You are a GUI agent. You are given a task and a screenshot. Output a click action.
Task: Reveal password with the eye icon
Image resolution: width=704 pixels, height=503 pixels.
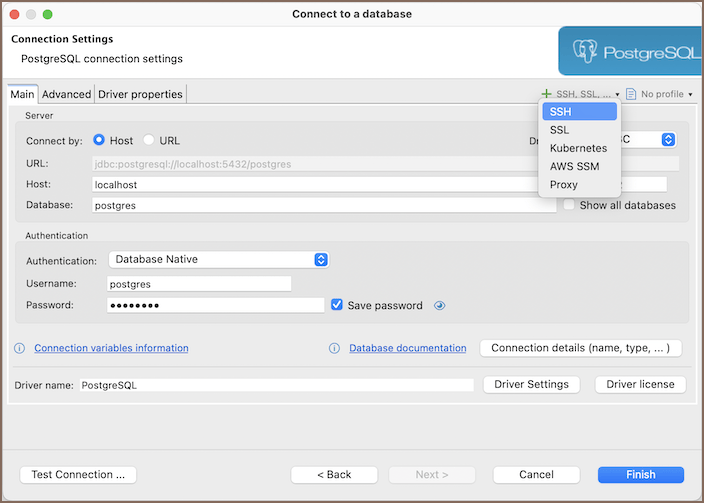click(439, 306)
